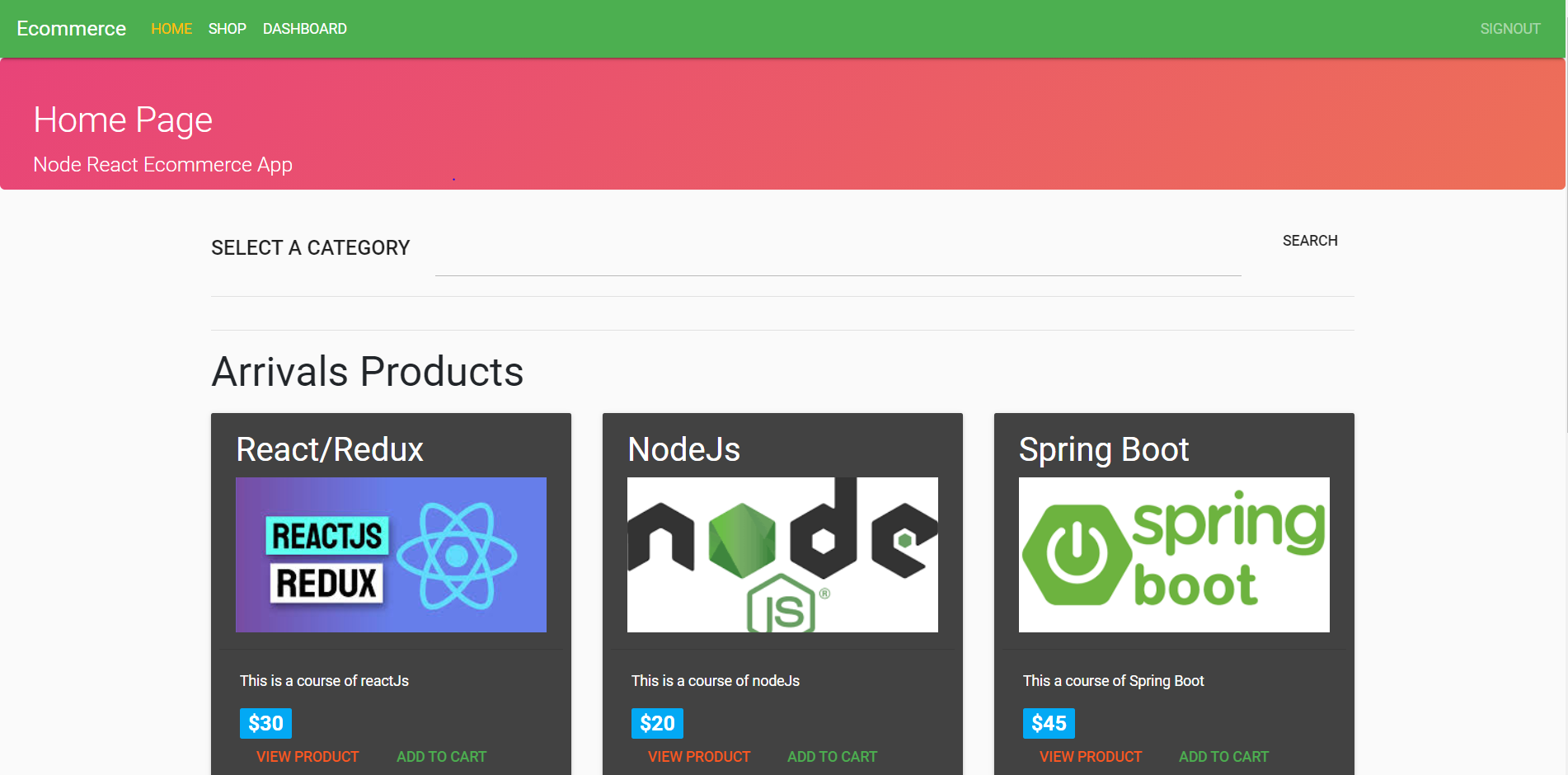View product details for Spring Boot
The height and width of the screenshot is (775, 1568).
click(1090, 757)
